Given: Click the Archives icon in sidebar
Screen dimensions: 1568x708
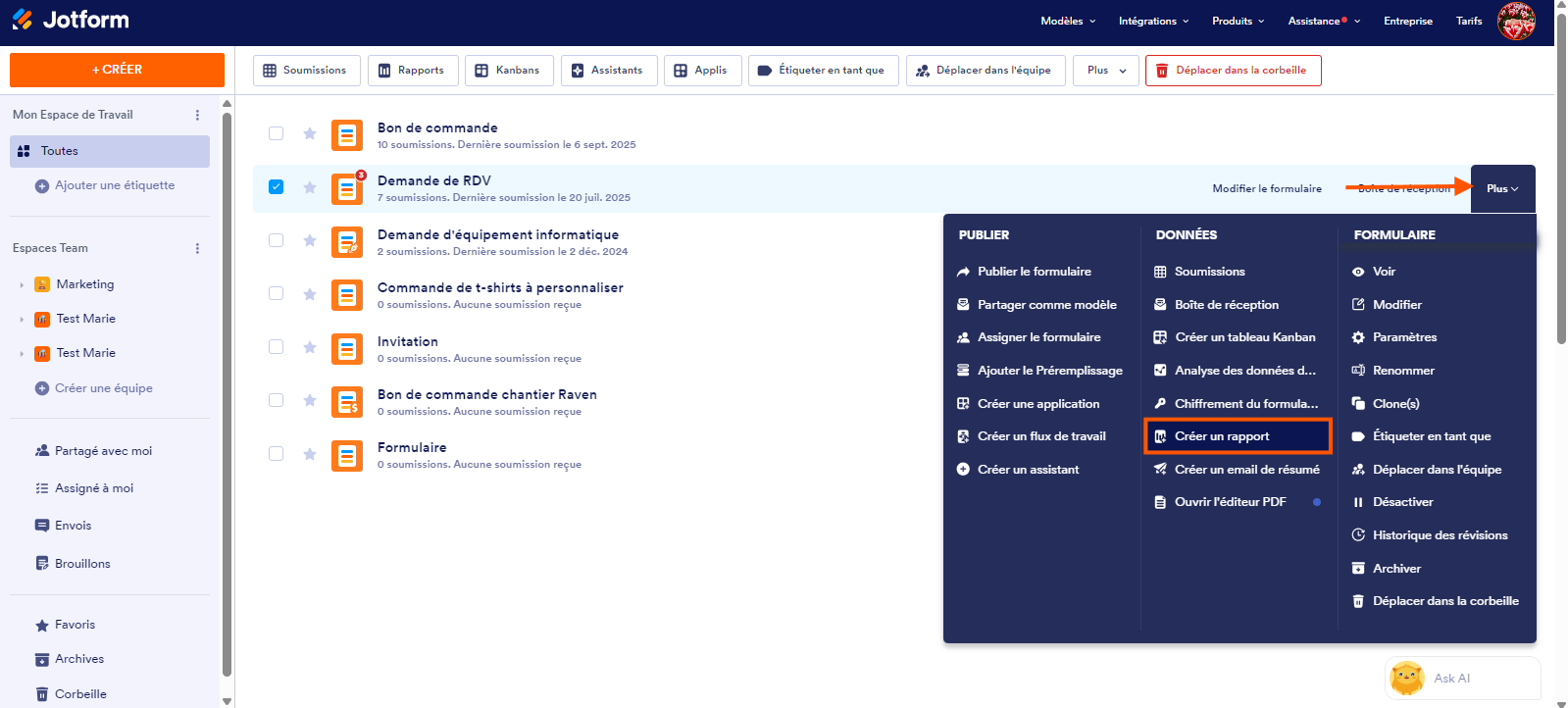Looking at the screenshot, I should [42, 660].
